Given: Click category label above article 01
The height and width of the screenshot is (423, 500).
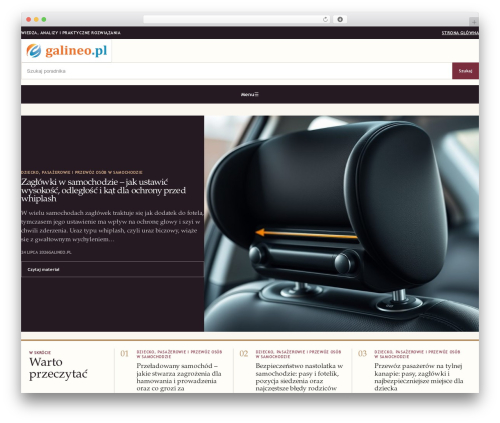Looking at the screenshot, I should coord(179,354).
